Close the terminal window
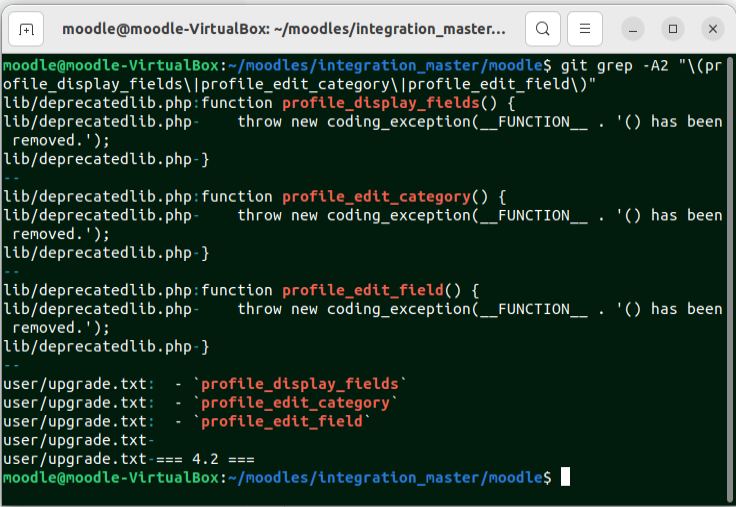This screenshot has width=736, height=507. coord(713,29)
